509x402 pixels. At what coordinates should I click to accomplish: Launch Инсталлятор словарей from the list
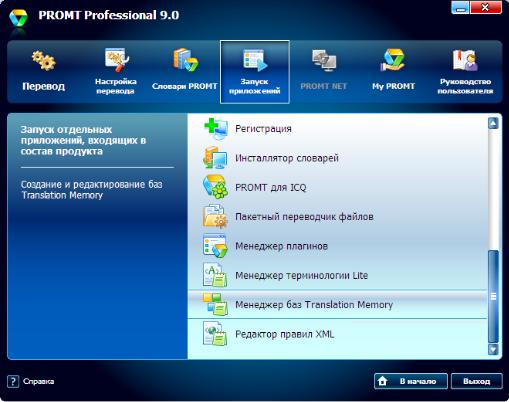tap(338, 158)
